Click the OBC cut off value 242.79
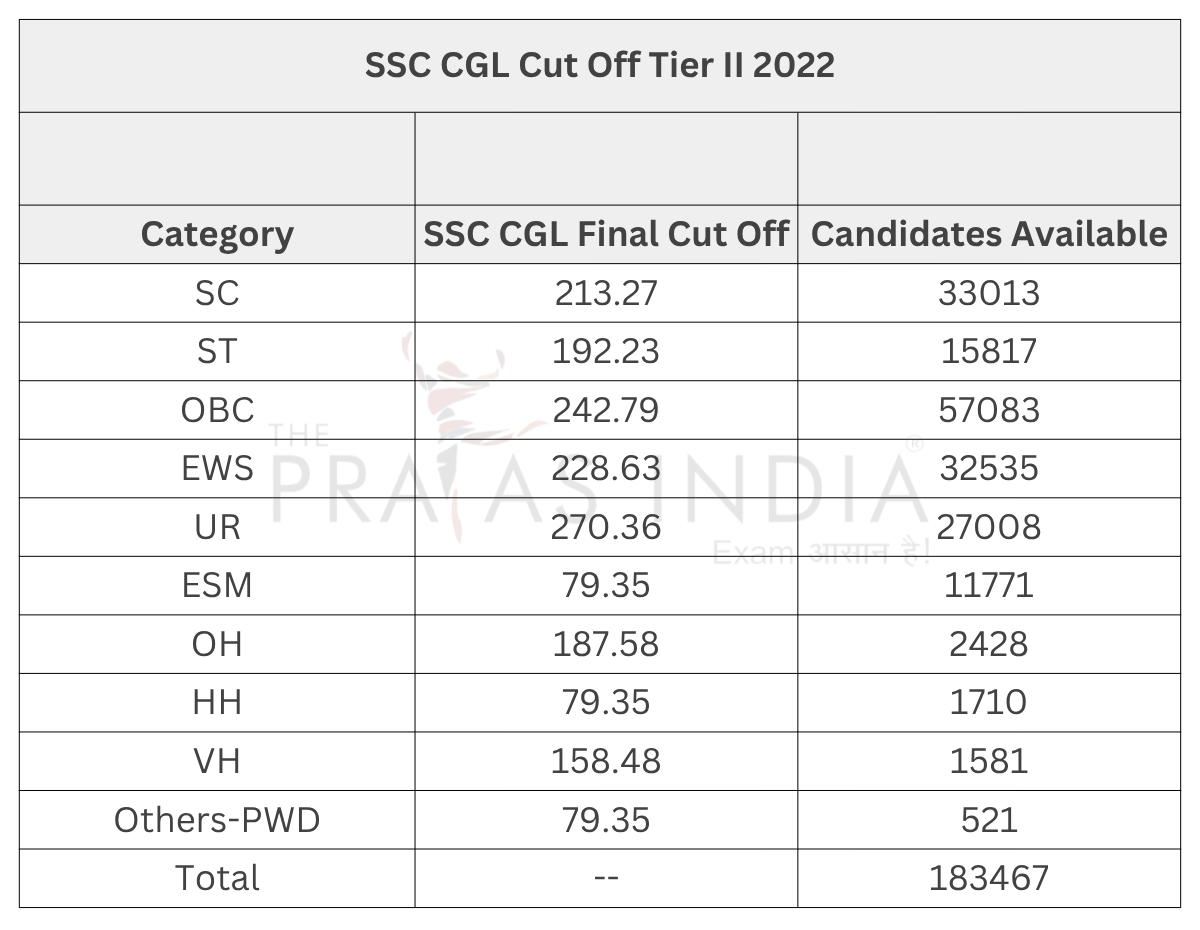1200x930 pixels. coord(606,410)
